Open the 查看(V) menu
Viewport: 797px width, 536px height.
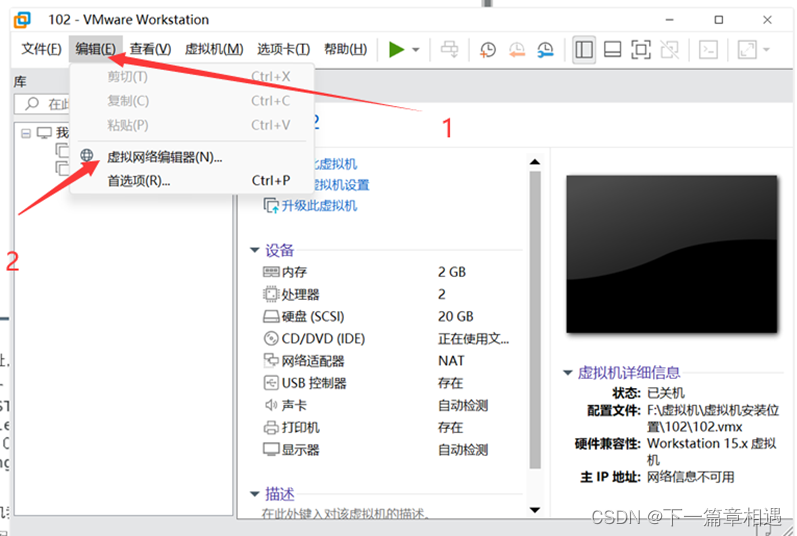click(x=150, y=49)
